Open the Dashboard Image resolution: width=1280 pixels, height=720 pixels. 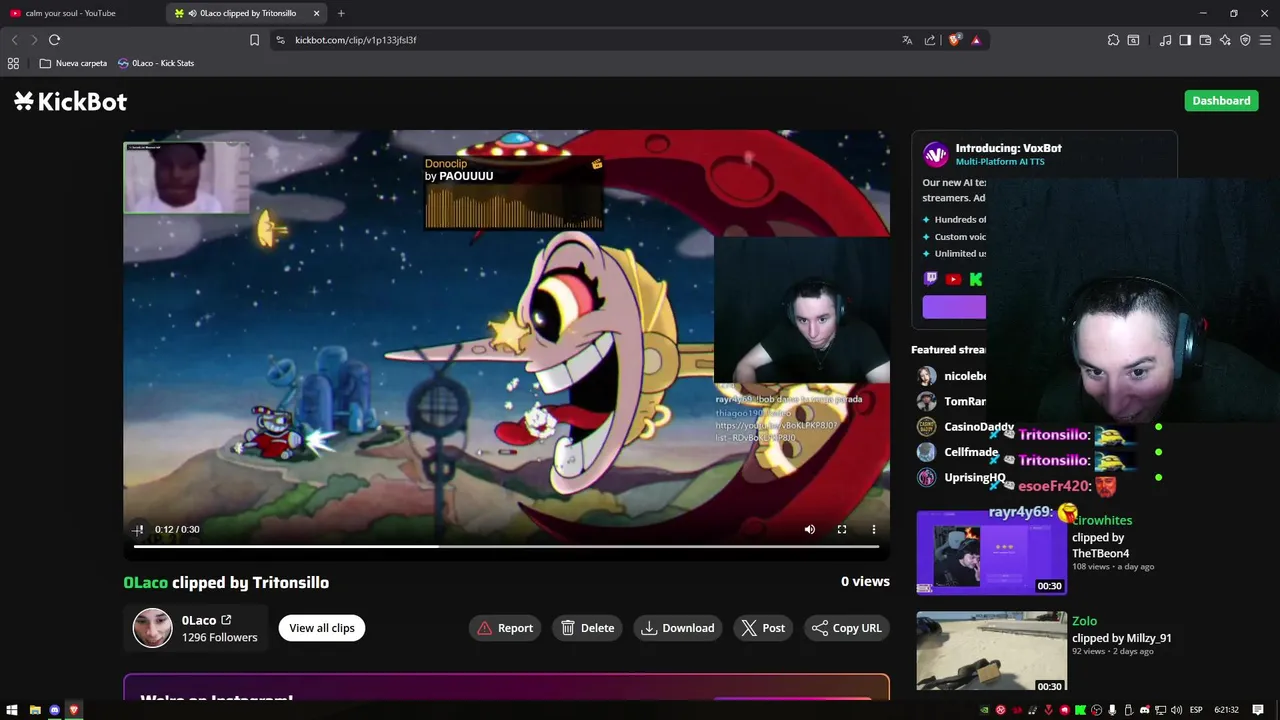click(x=1221, y=100)
